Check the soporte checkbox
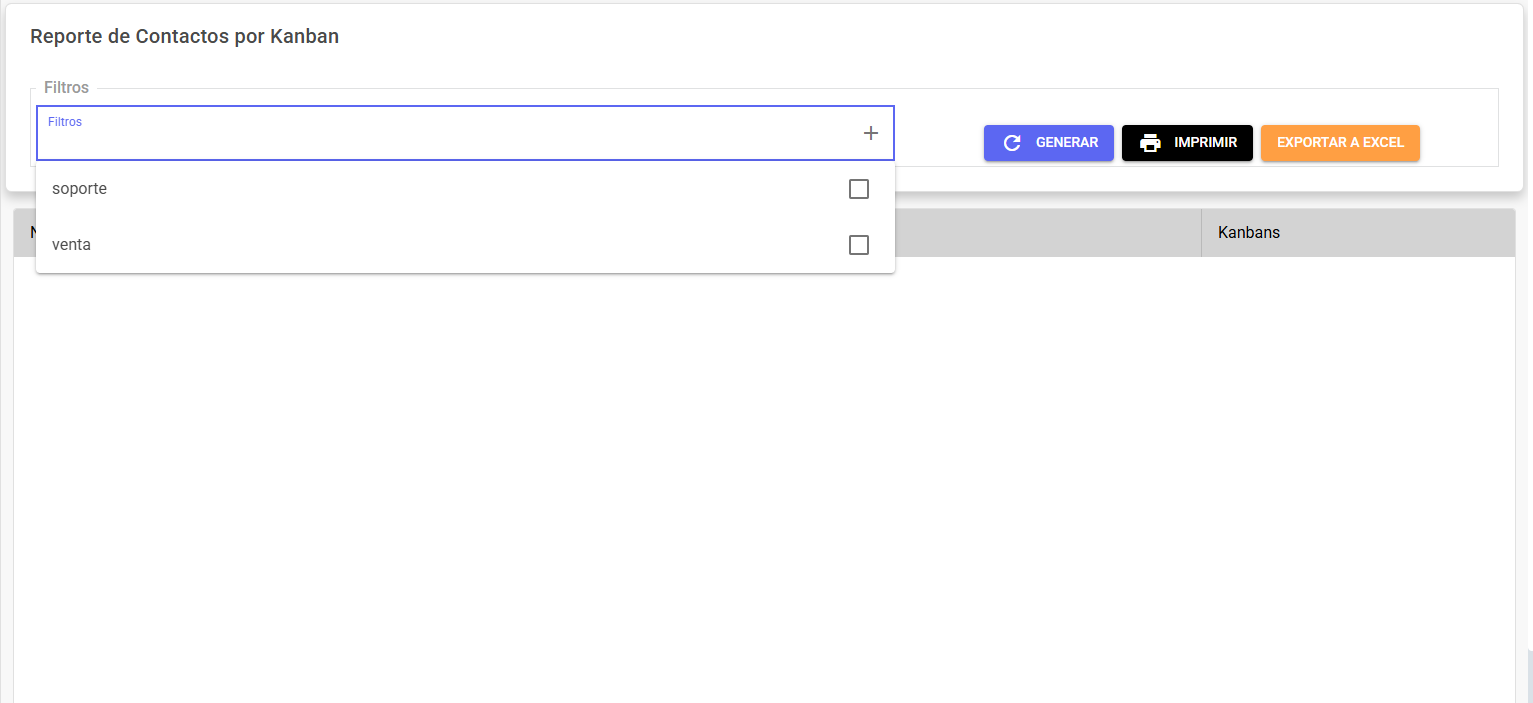1533x703 pixels. coord(859,189)
